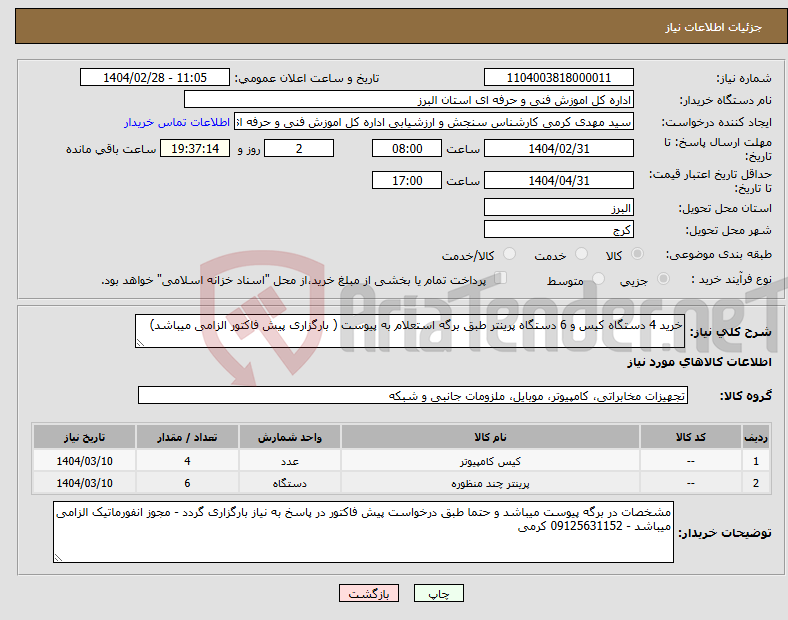Click quantity cell 6 for پرینتر row
Image resolution: width=788 pixels, height=620 pixels.
click(x=187, y=482)
